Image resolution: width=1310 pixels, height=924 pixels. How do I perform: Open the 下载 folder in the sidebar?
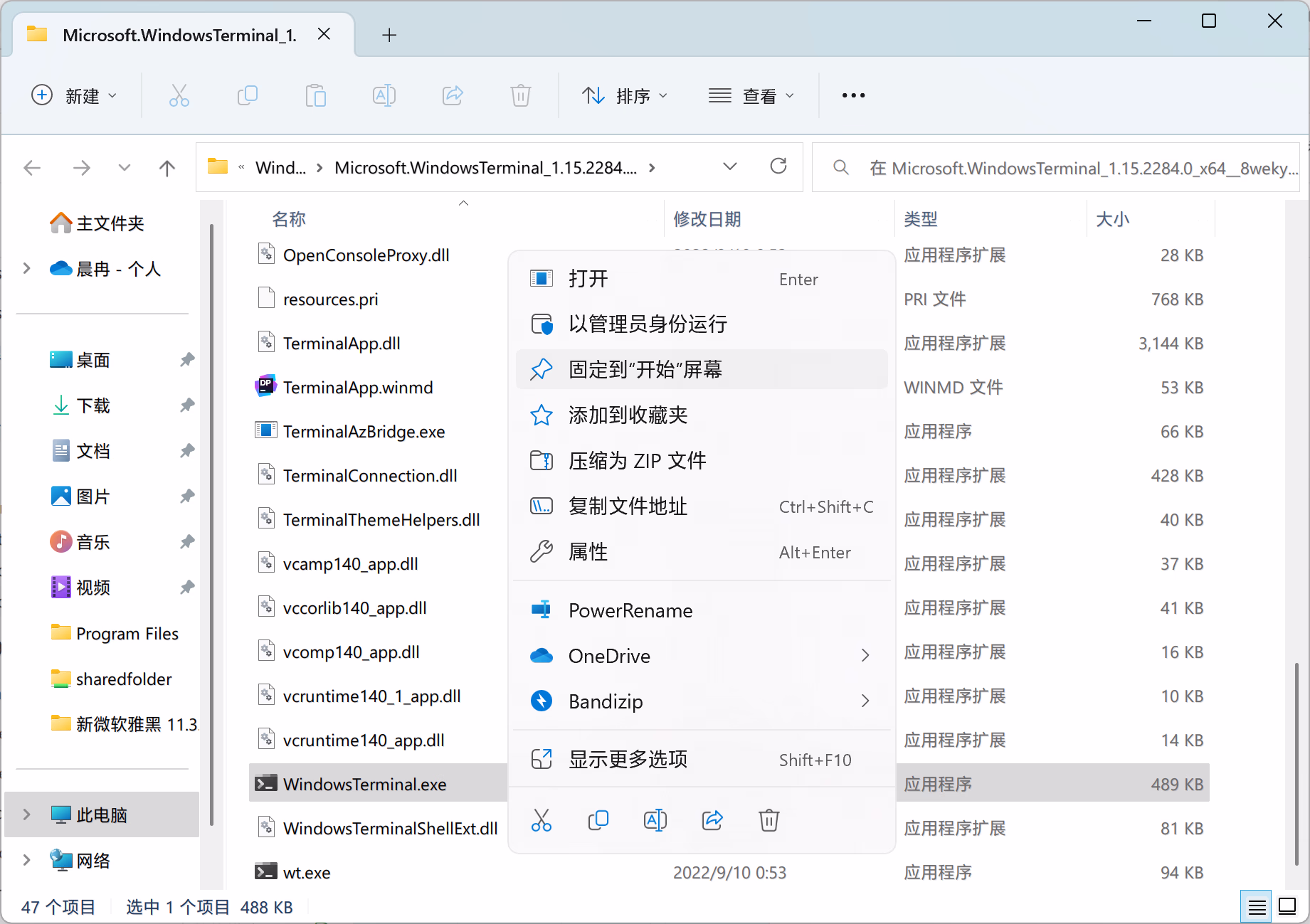click(x=93, y=405)
